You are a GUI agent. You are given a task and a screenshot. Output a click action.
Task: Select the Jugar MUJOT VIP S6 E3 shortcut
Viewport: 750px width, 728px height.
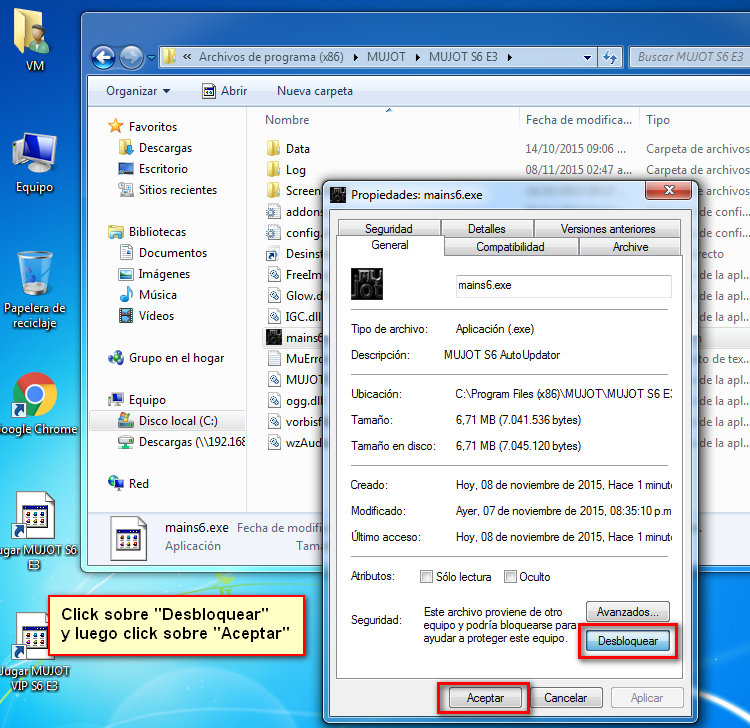click(34, 639)
